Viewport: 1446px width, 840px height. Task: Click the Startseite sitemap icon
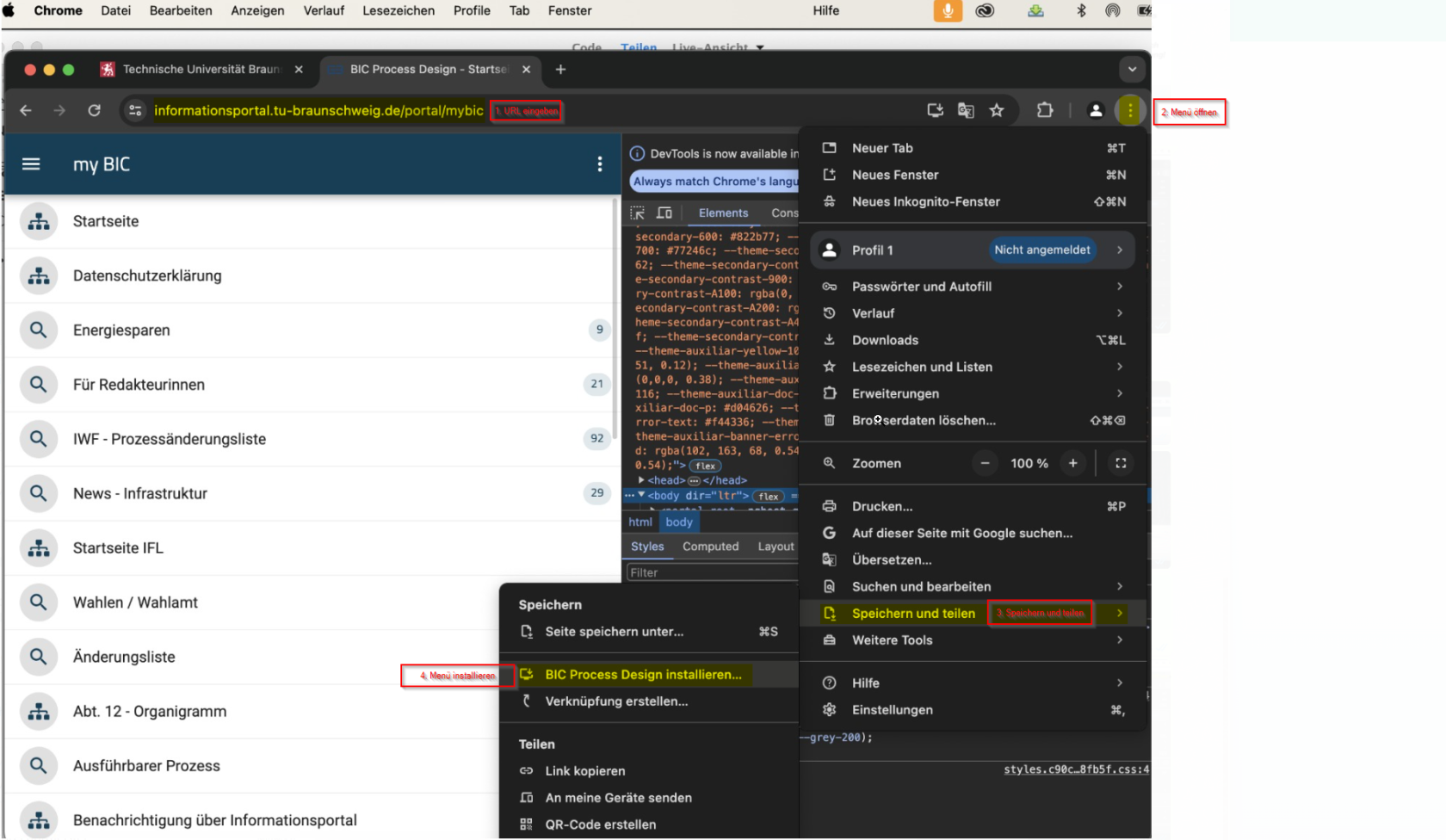coord(38,221)
